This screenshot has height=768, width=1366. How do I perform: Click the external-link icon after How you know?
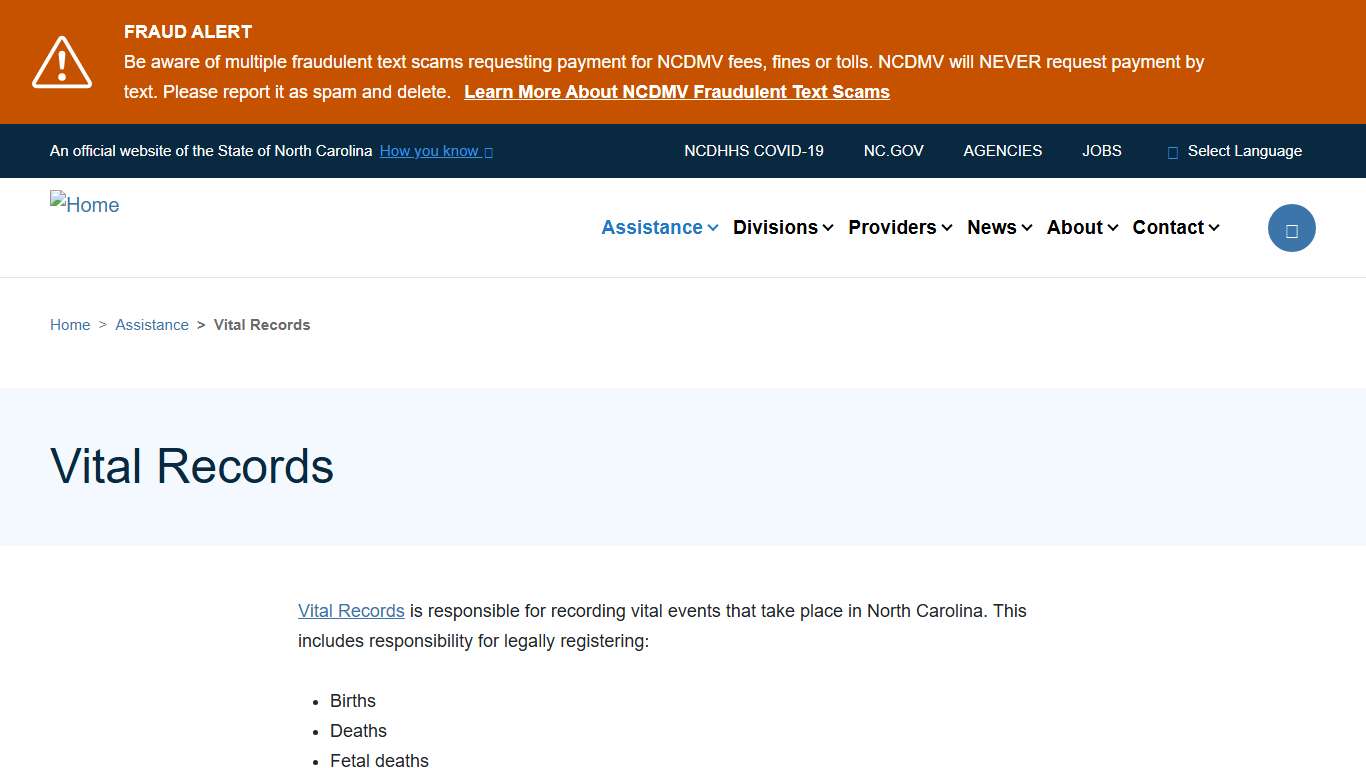tap(488, 151)
